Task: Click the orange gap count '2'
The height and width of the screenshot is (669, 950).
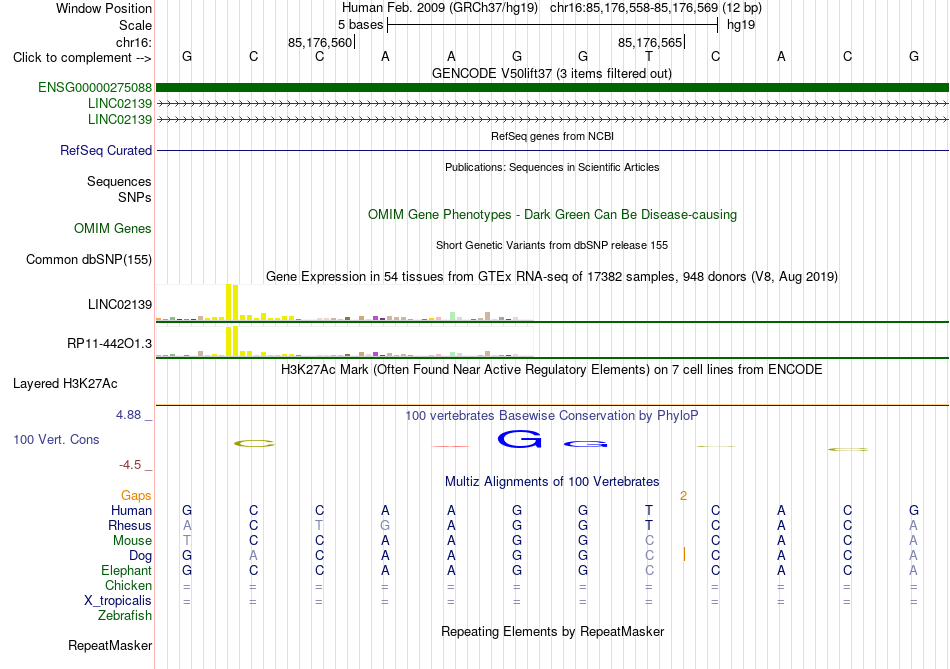Action: click(683, 496)
